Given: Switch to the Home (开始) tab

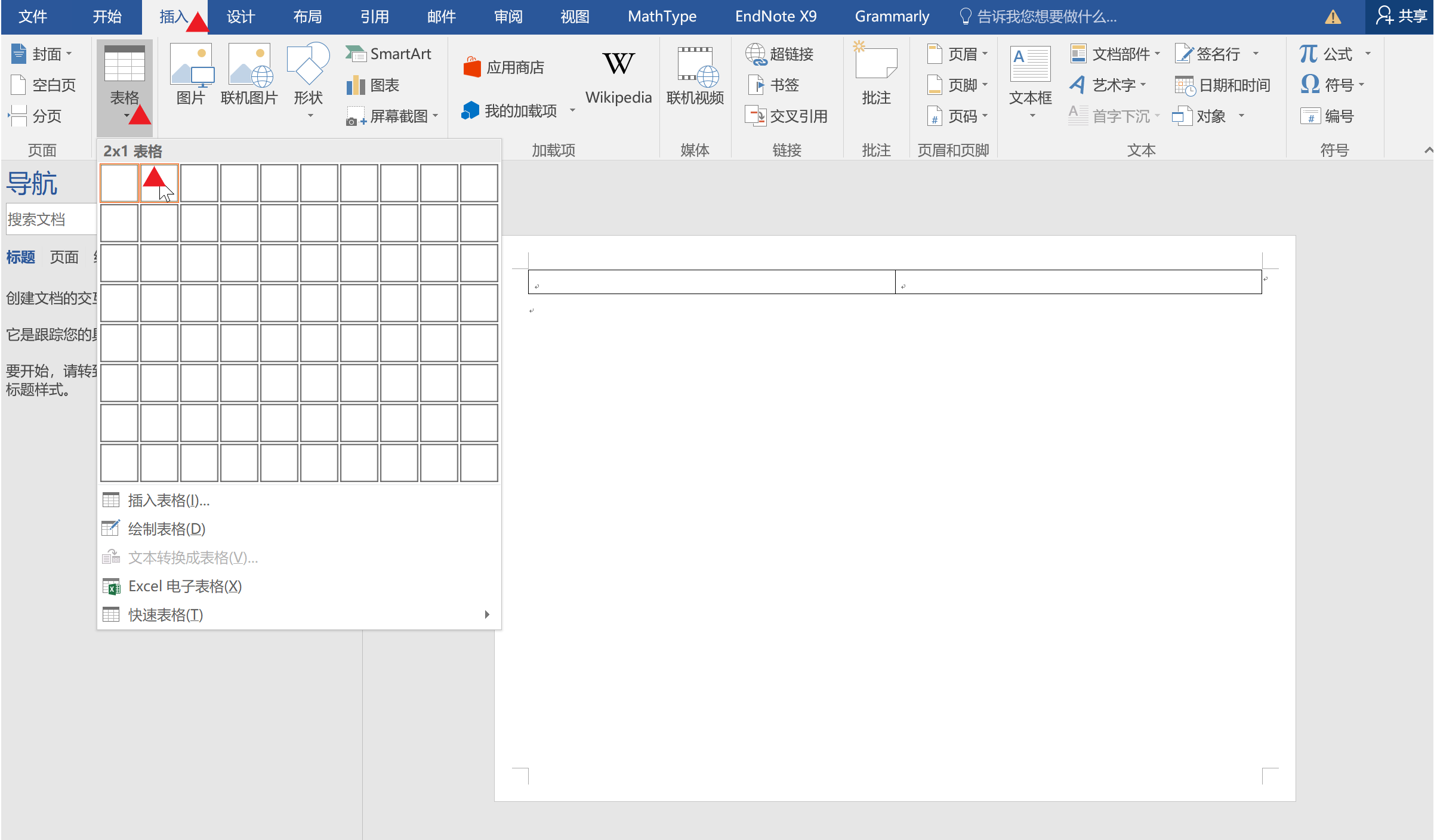Looking at the screenshot, I should (107, 17).
